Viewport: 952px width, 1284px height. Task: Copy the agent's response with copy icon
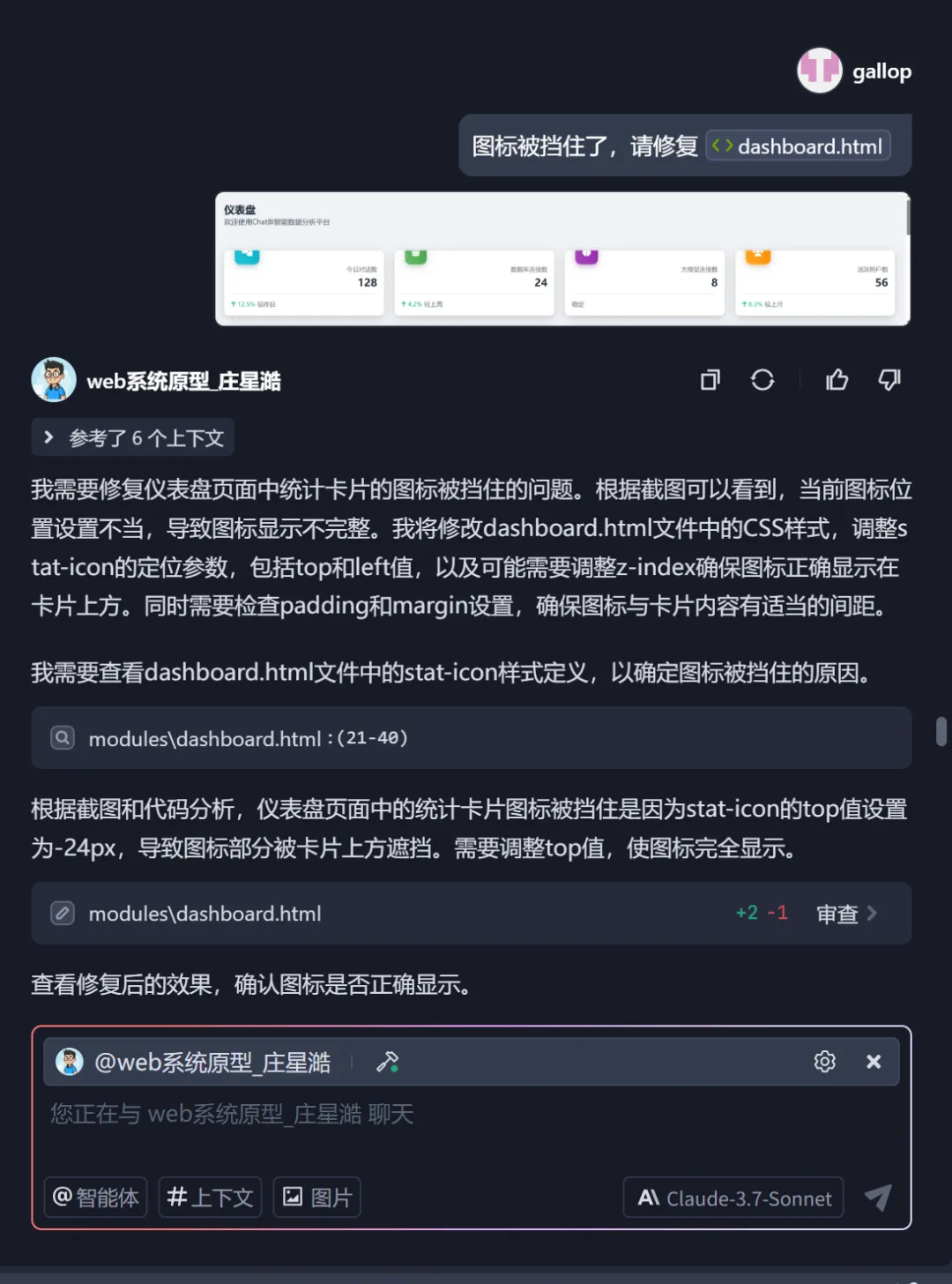click(710, 380)
